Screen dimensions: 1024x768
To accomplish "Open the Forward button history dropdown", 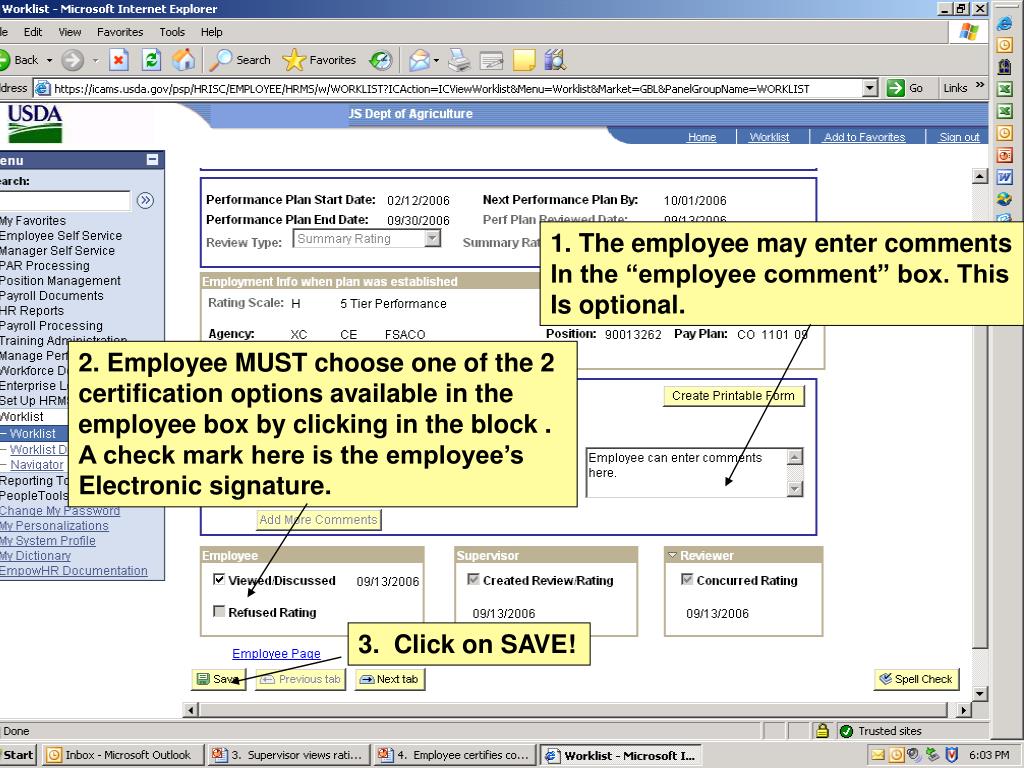I will click(95, 60).
